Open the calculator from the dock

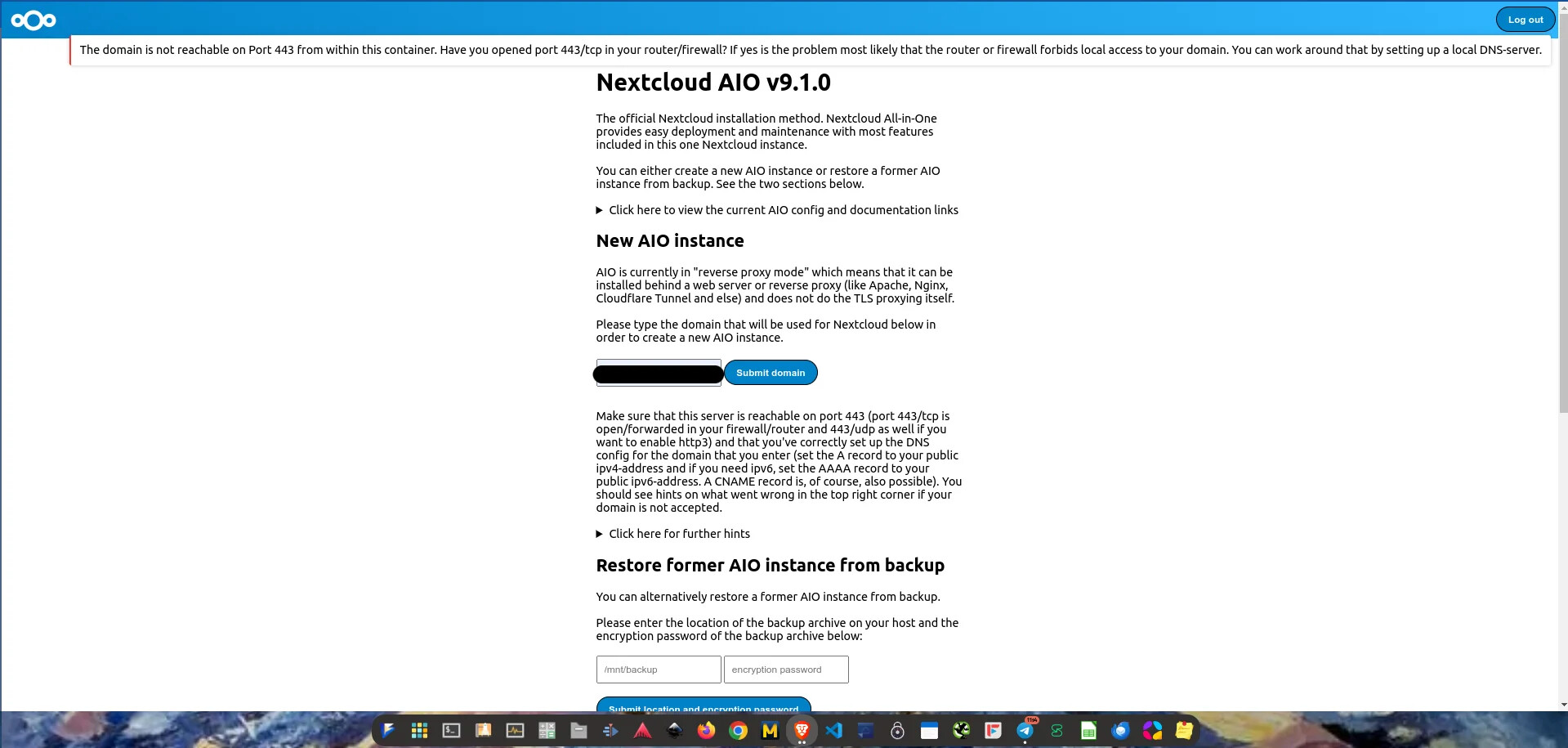(x=547, y=730)
